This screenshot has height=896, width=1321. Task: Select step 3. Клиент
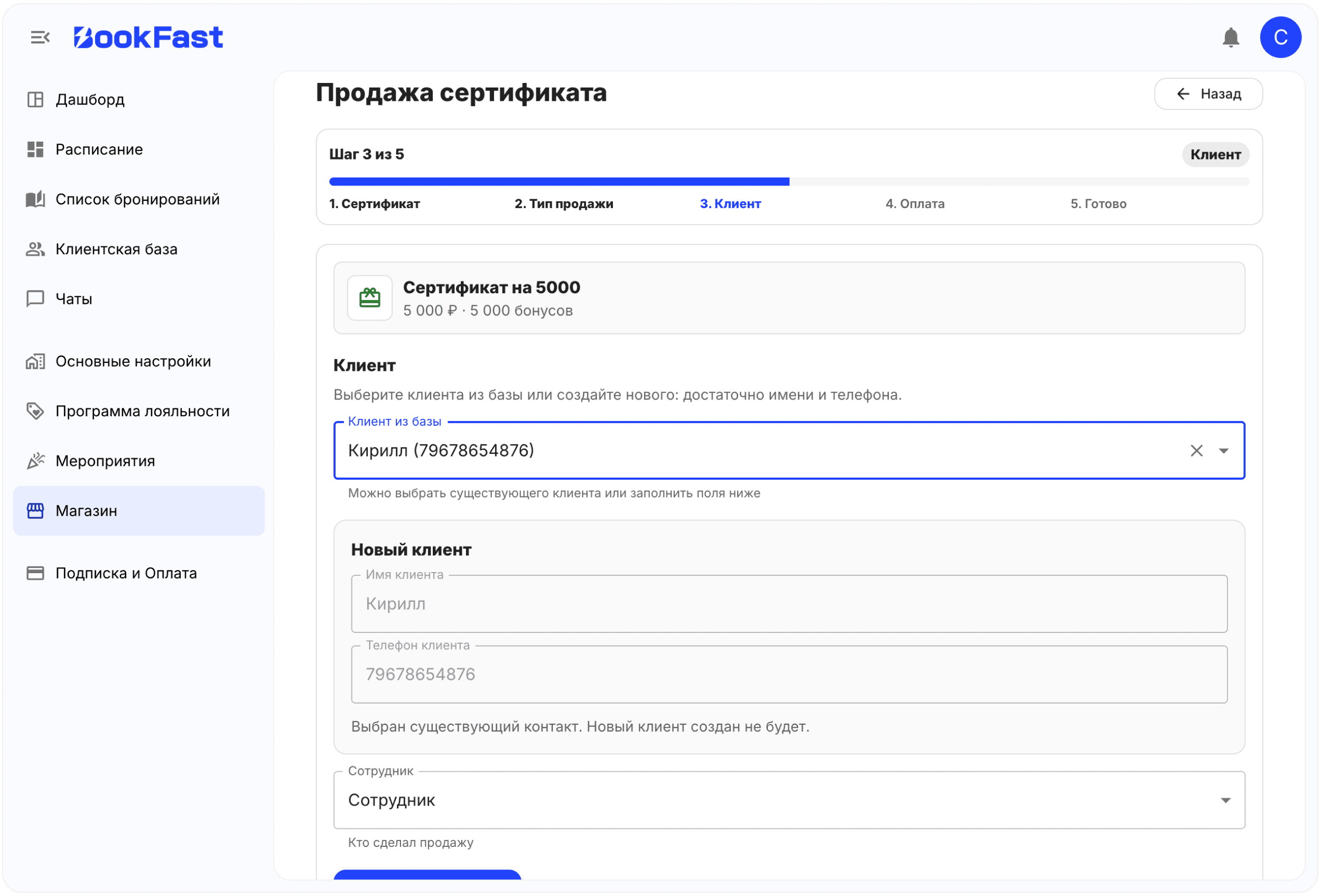coord(730,203)
